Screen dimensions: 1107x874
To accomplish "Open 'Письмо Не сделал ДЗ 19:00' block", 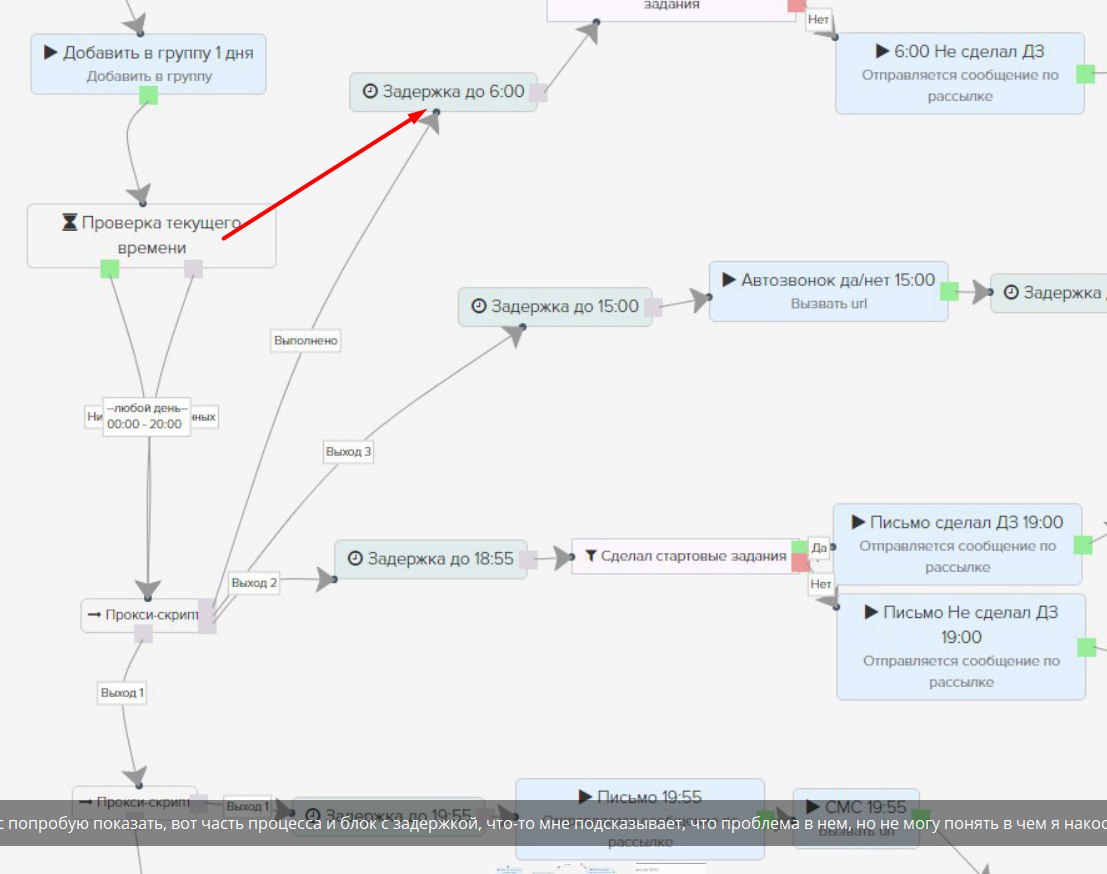I will pos(961,647).
